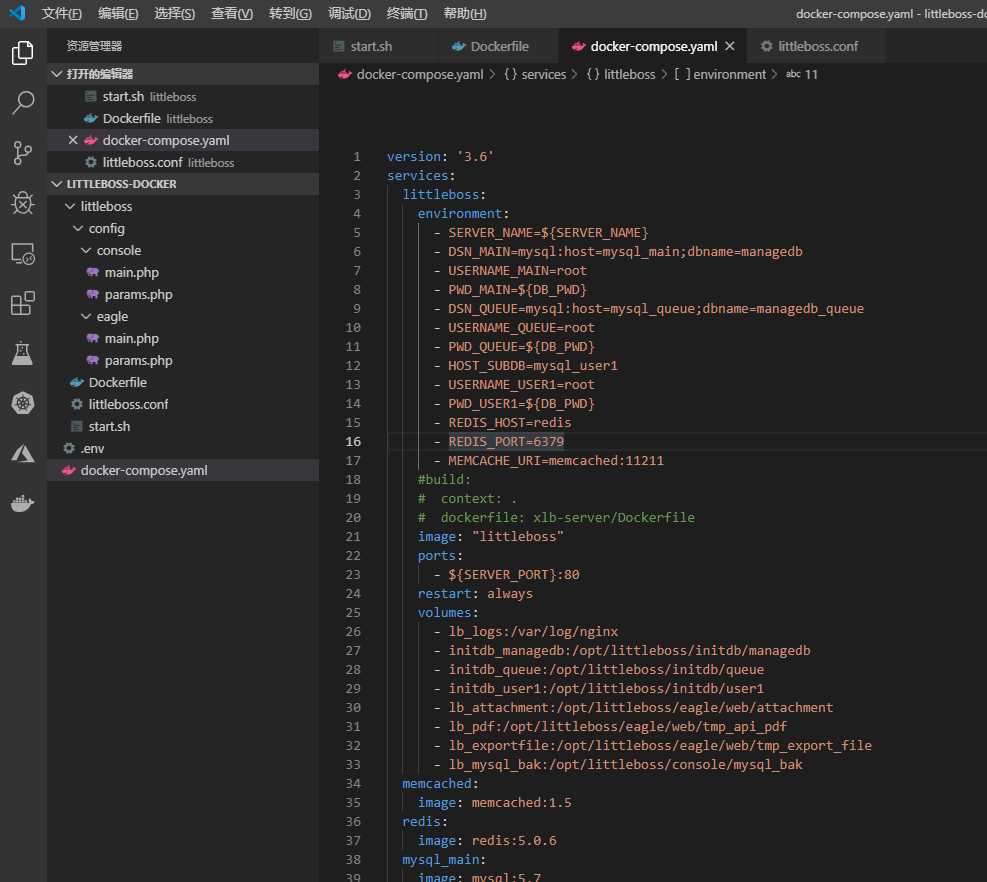Screen dimensions: 987x882
Task: Open params.php under console folder
Action: [183, 294]
